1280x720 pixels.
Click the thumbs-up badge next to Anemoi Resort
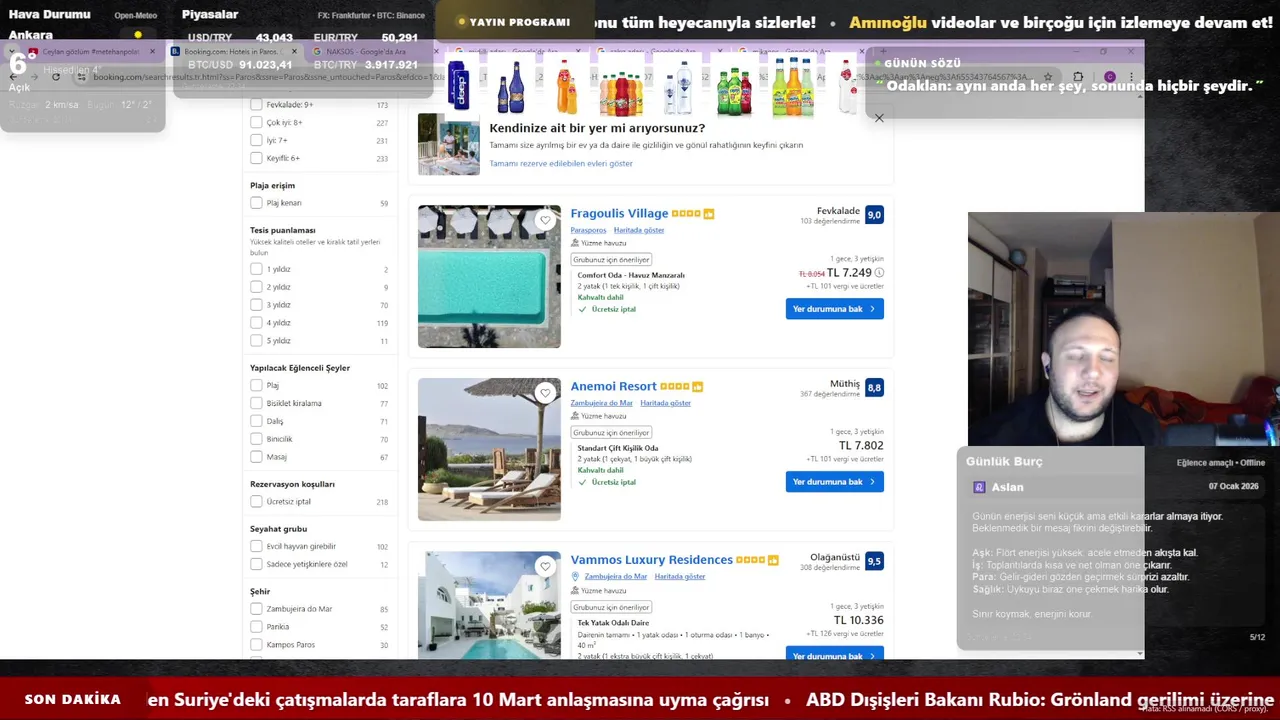tap(698, 387)
